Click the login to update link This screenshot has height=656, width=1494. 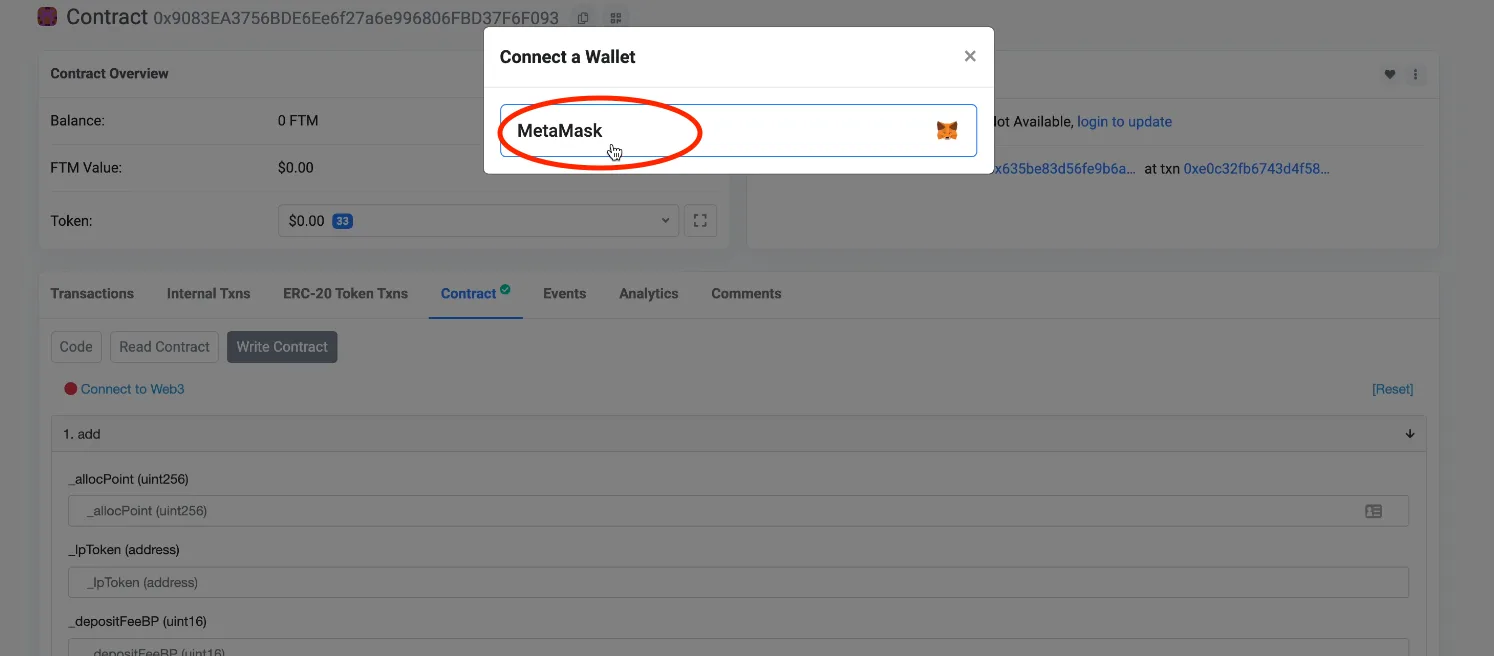pyautogui.click(x=1124, y=121)
